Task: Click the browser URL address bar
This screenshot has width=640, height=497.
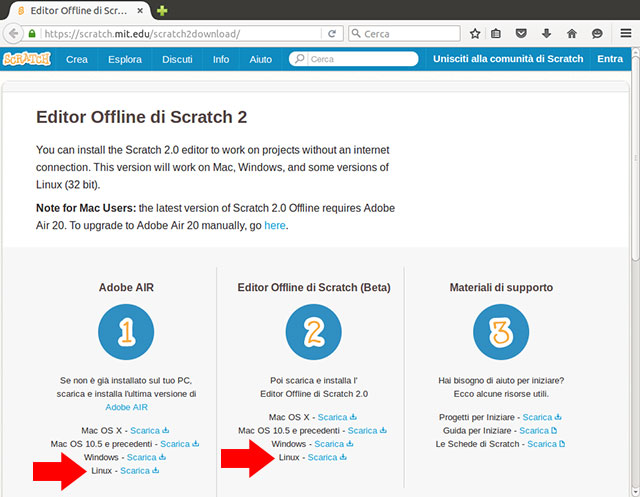Action: (180, 33)
